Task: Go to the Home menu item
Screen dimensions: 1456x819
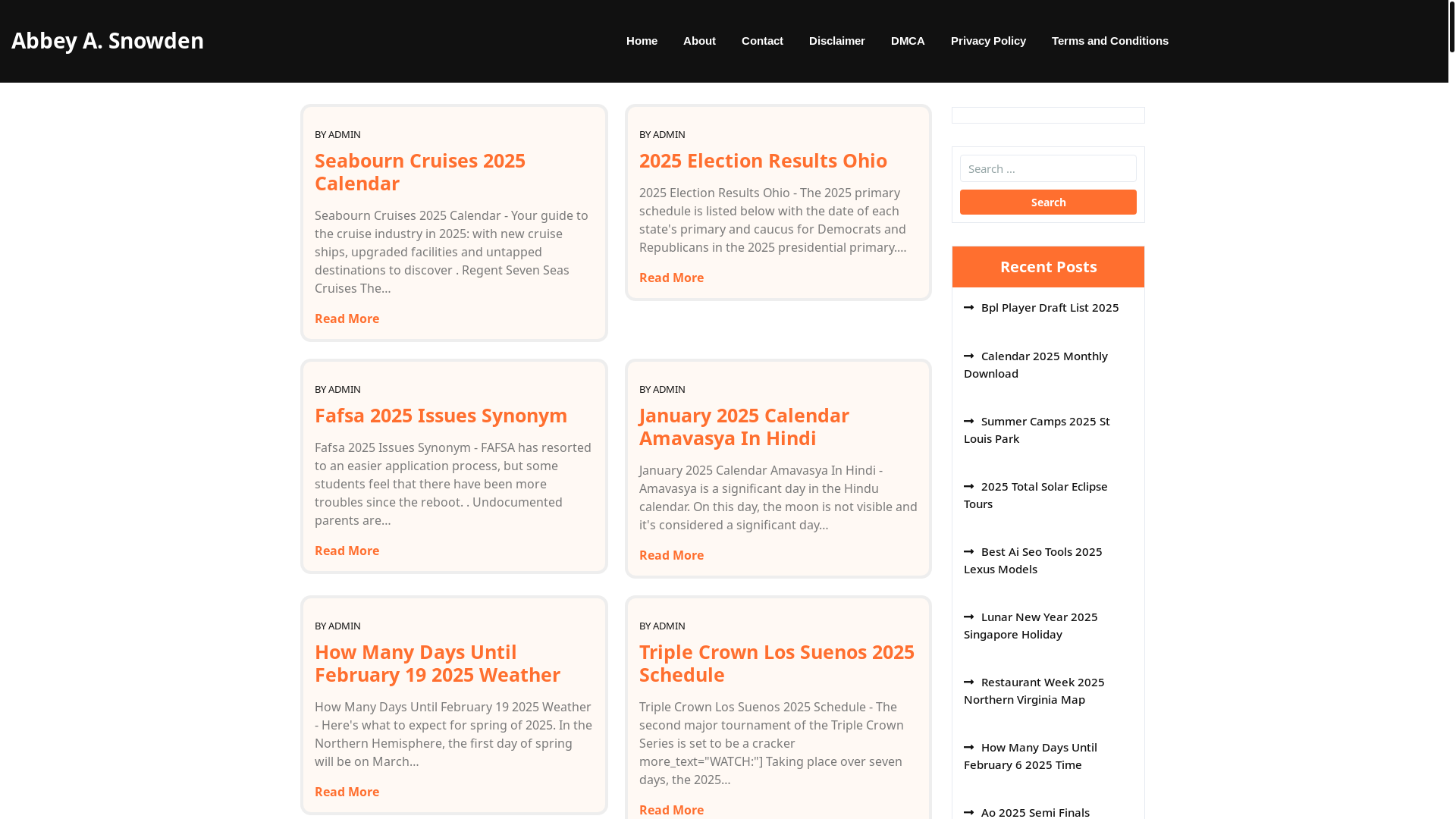Action: [x=642, y=41]
